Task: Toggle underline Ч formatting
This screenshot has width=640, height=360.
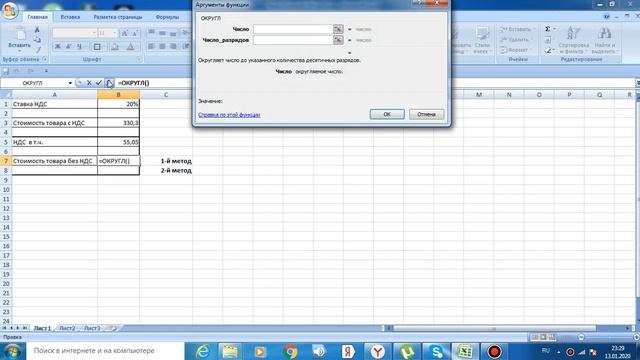Action: click(79, 47)
